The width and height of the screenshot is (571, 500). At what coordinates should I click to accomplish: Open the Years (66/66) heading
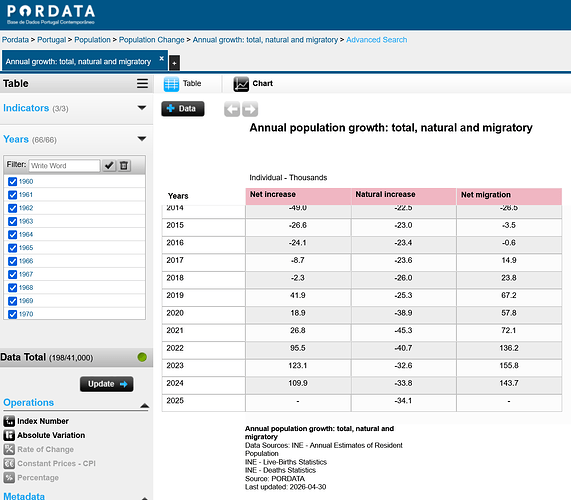click(30, 139)
